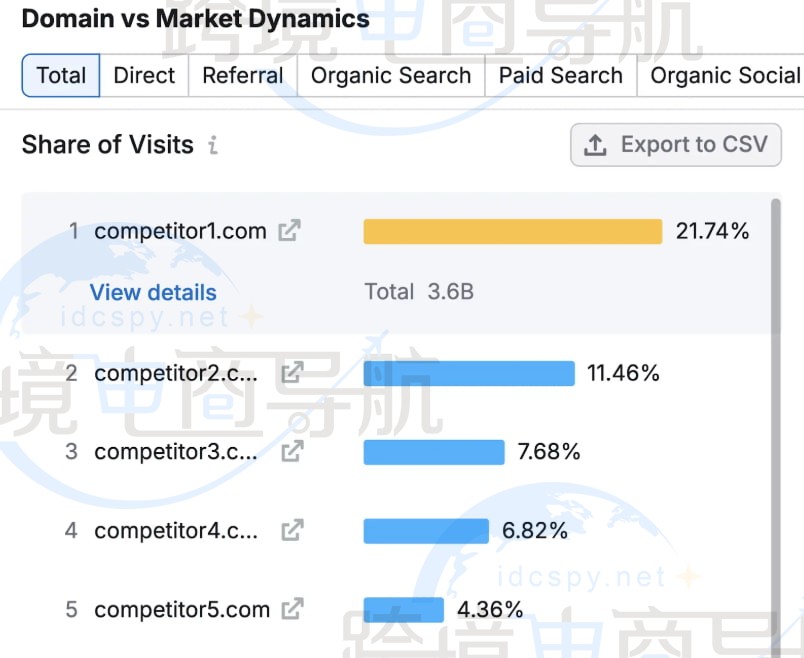Open competitor1.com via its external link icon
Viewport: 804px width, 658px height.
click(288, 230)
